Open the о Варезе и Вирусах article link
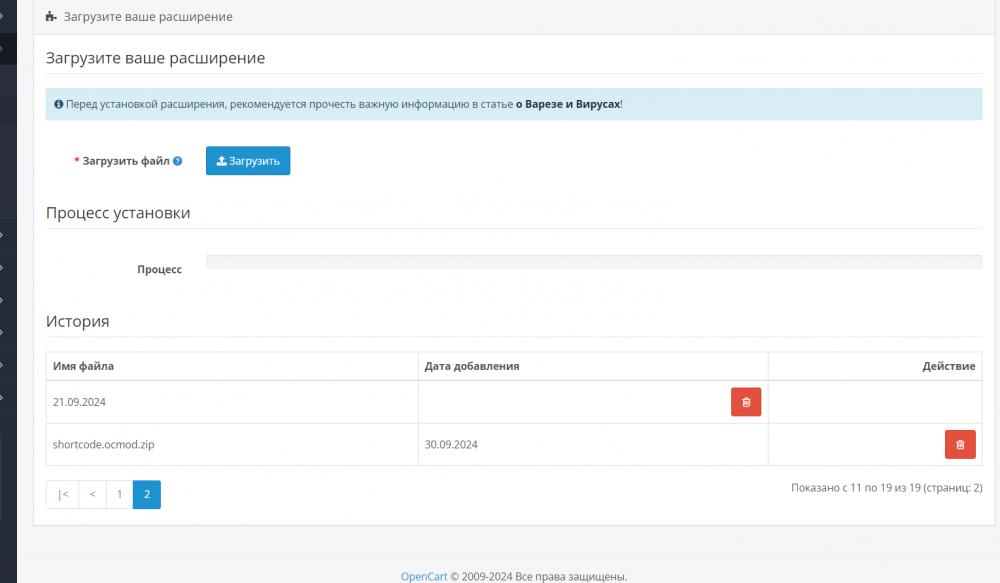 pyautogui.click(x=568, y=104)
